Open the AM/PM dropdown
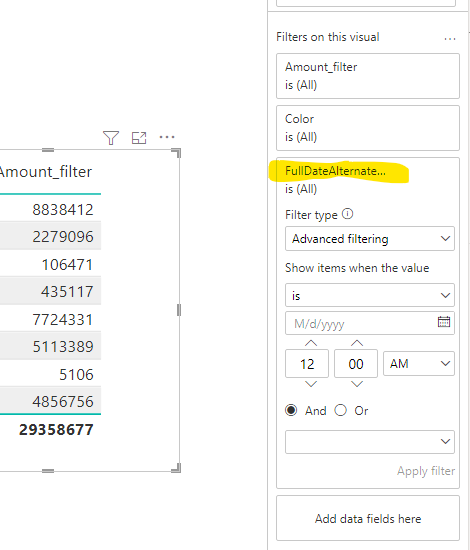 click(419, 363)
